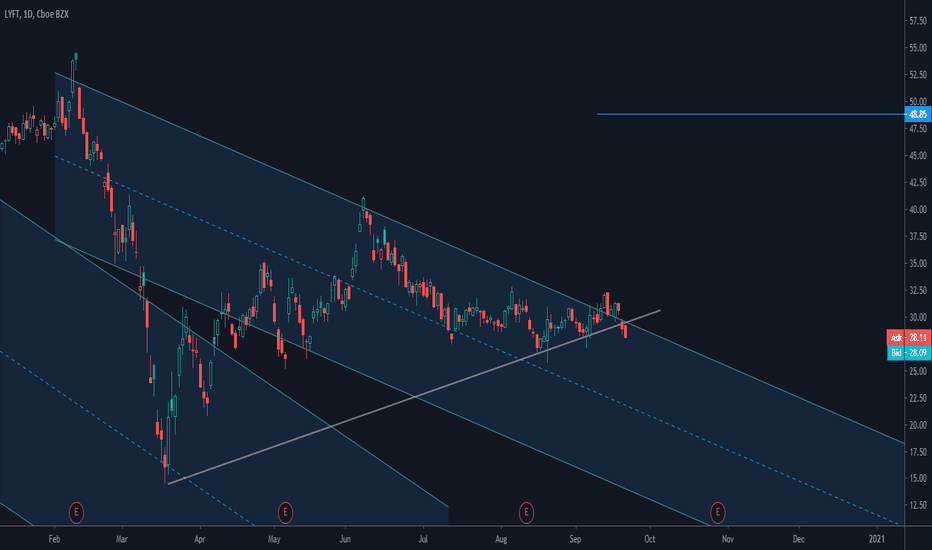Select the blue horizontal line at 48.85

point(750,114)
